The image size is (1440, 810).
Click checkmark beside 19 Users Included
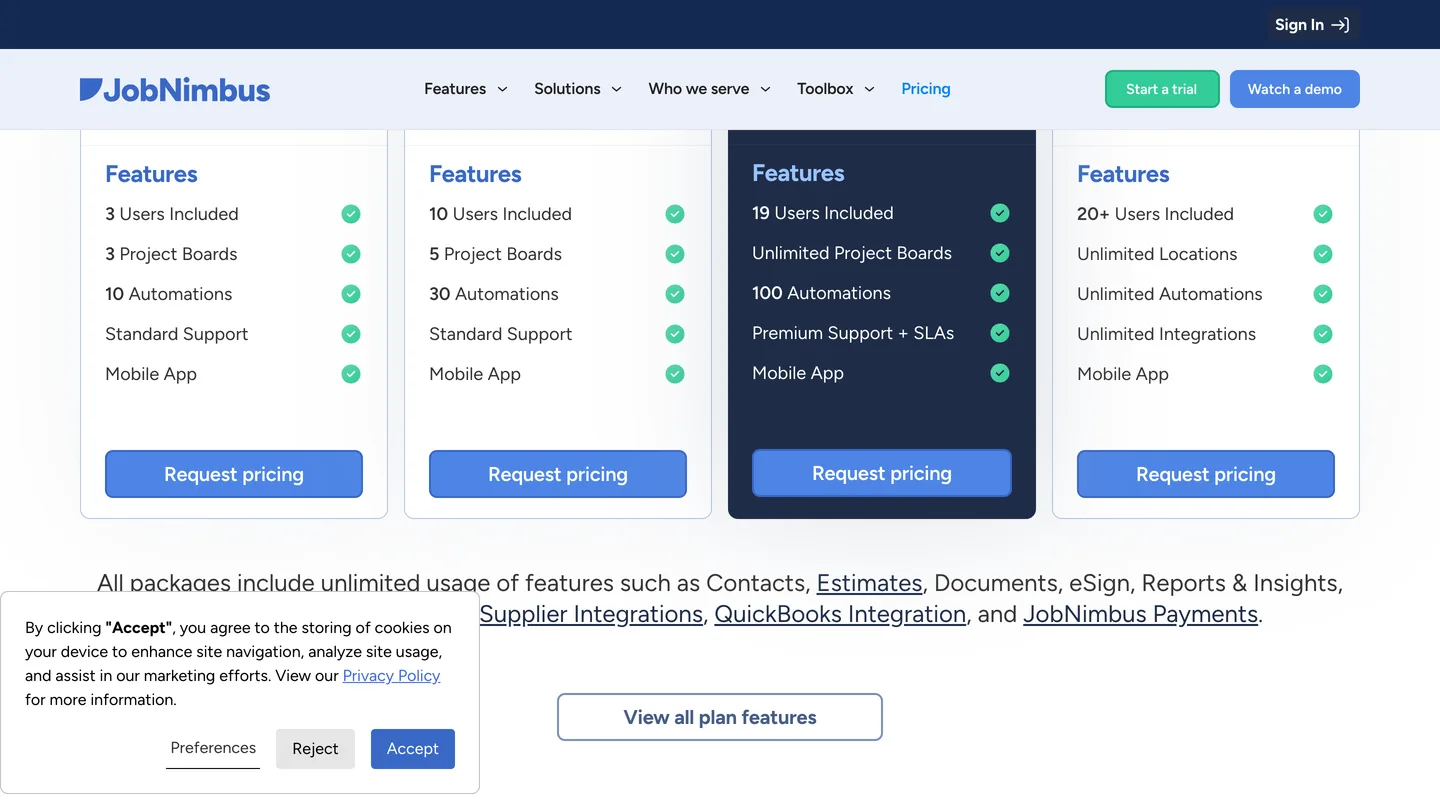(1000, 213)
